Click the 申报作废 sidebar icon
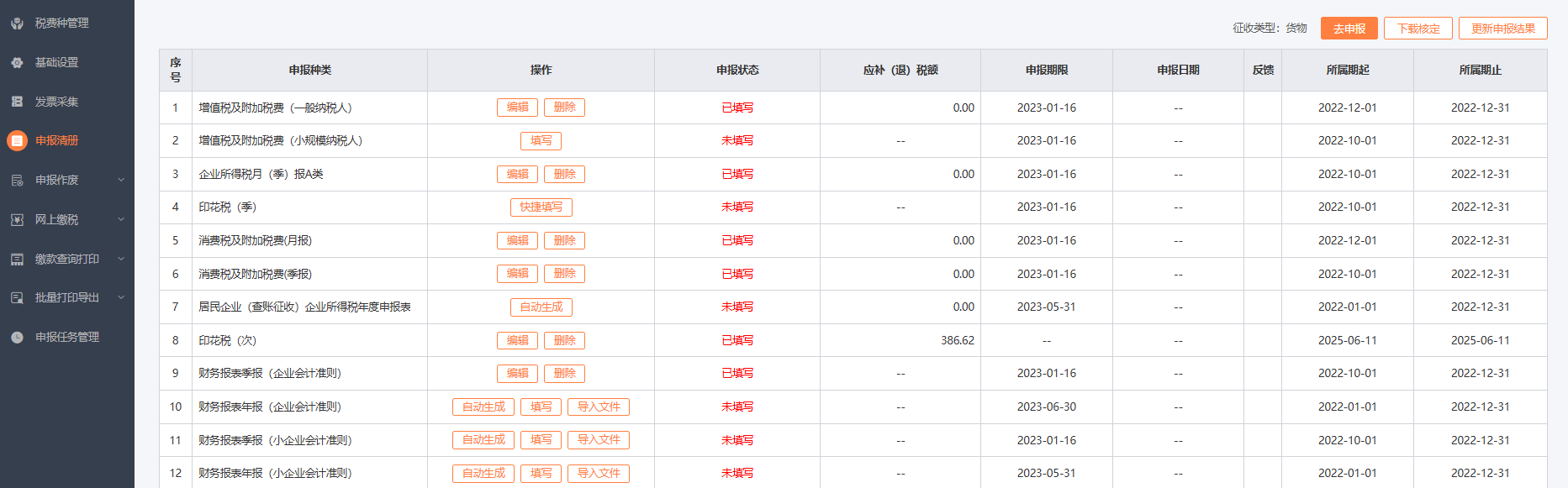The height and width of the screenshot is (488, 1568). point(17,181)
